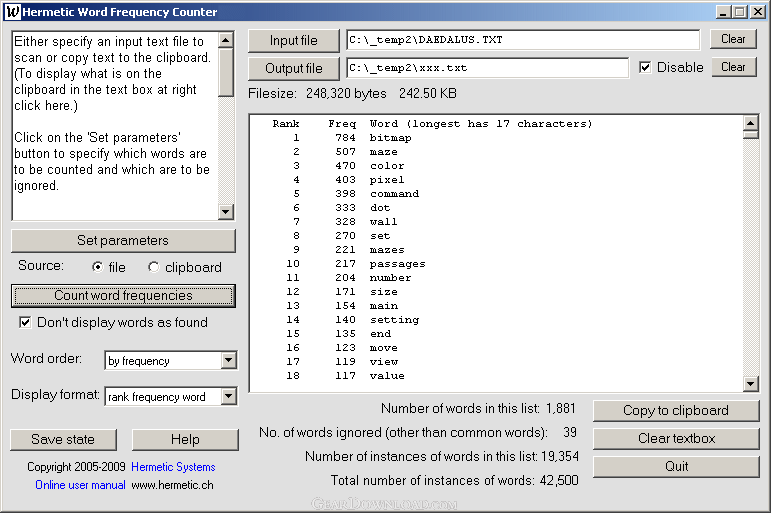Viewport: 771px width, 513px height.
Task: Clear the input file path
Action: [x=733, y=39]
